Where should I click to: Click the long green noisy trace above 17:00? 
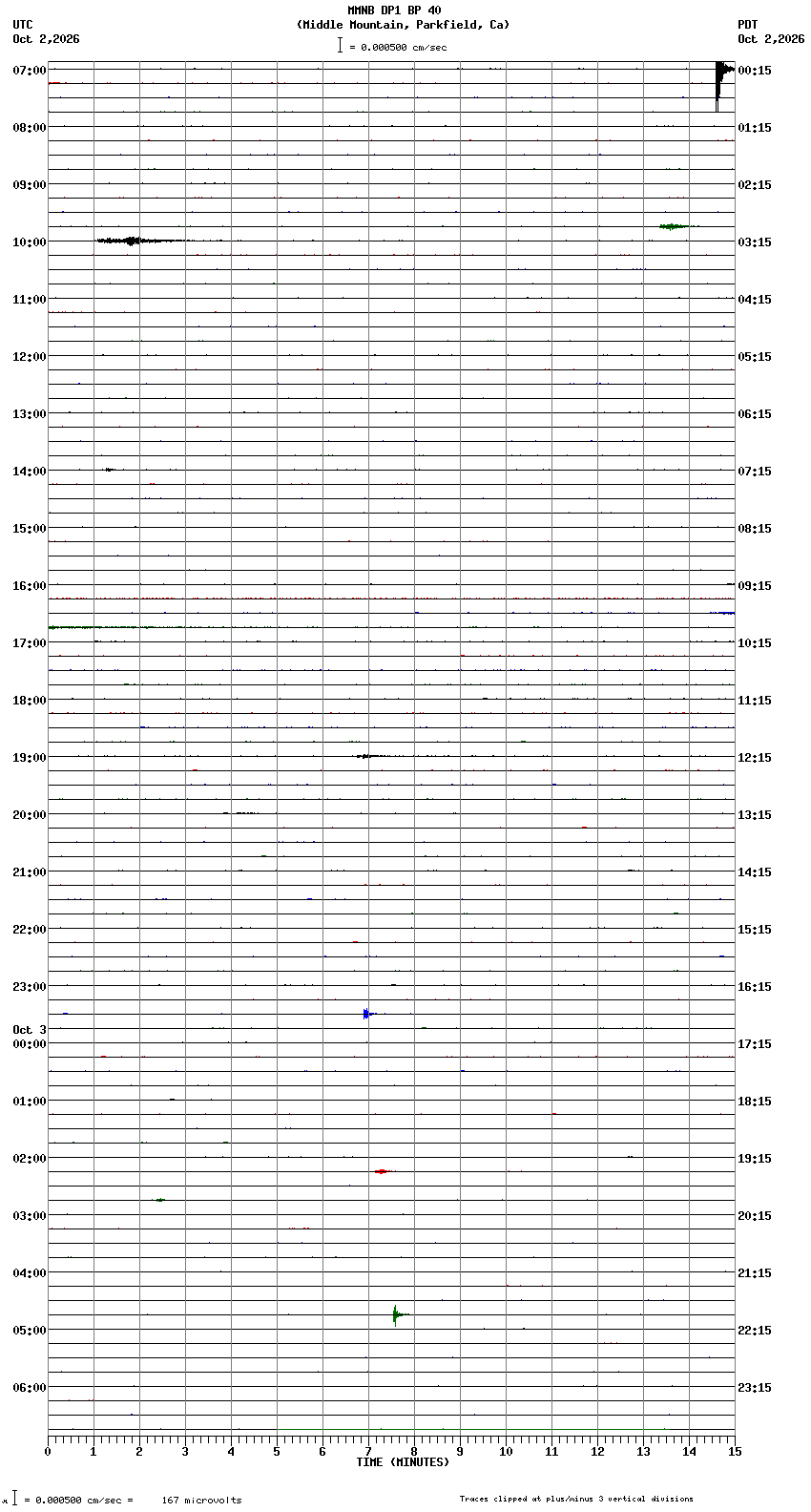[119, 627]
